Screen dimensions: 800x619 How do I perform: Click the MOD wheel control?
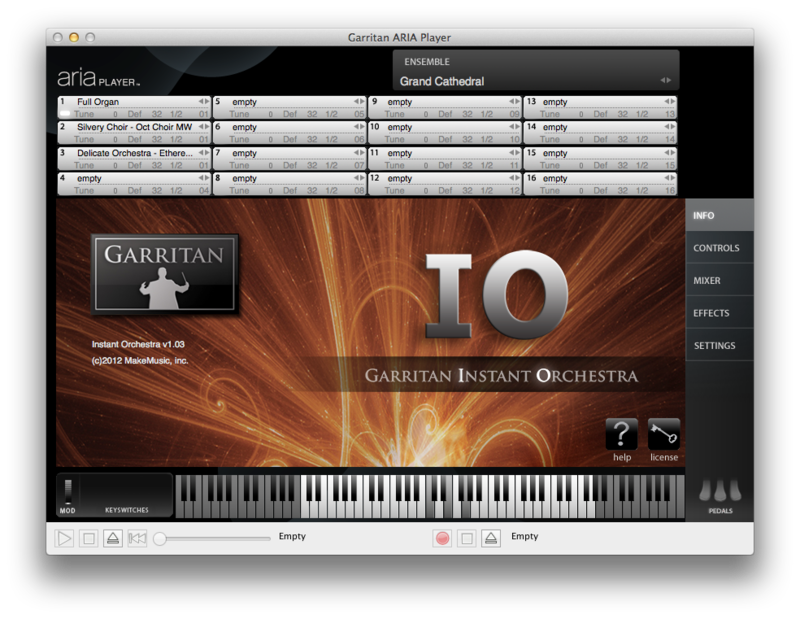(67, 491)
